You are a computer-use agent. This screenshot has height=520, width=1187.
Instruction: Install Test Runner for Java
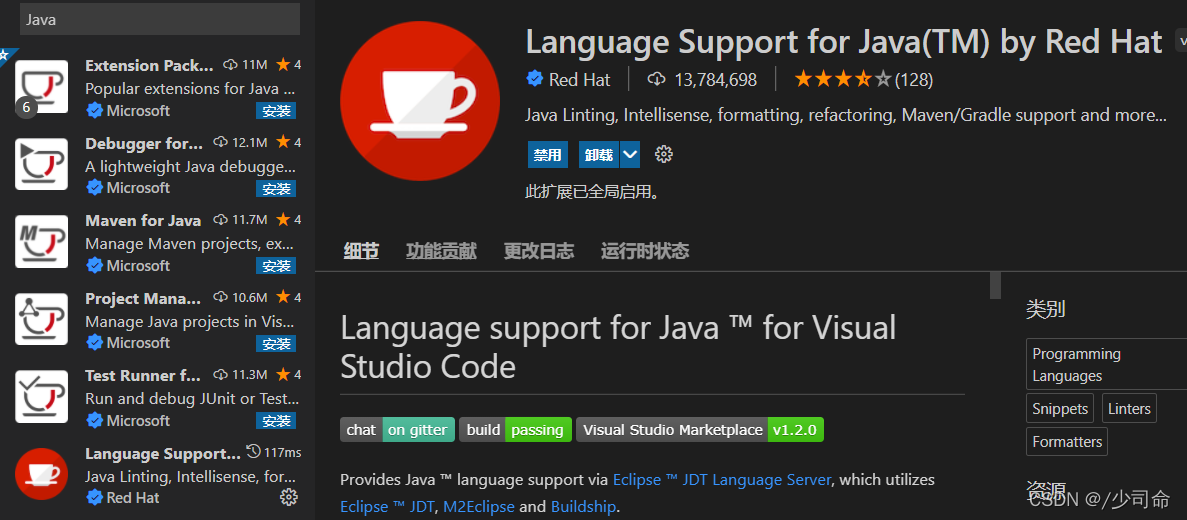pyautogui.click(x=276, y=421)
